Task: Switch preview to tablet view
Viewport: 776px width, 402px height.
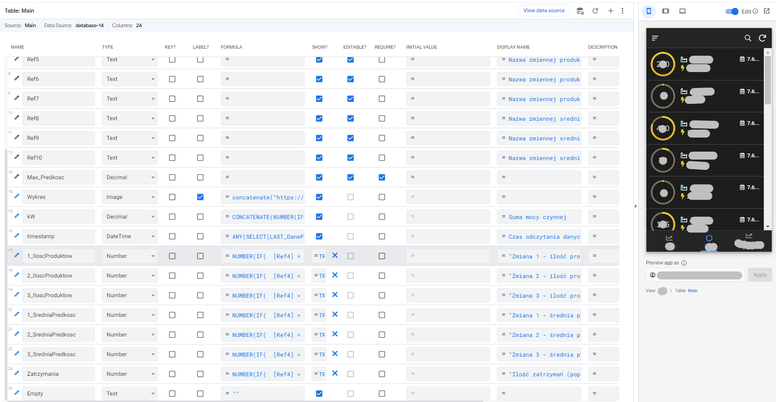Action: (666, 11)
